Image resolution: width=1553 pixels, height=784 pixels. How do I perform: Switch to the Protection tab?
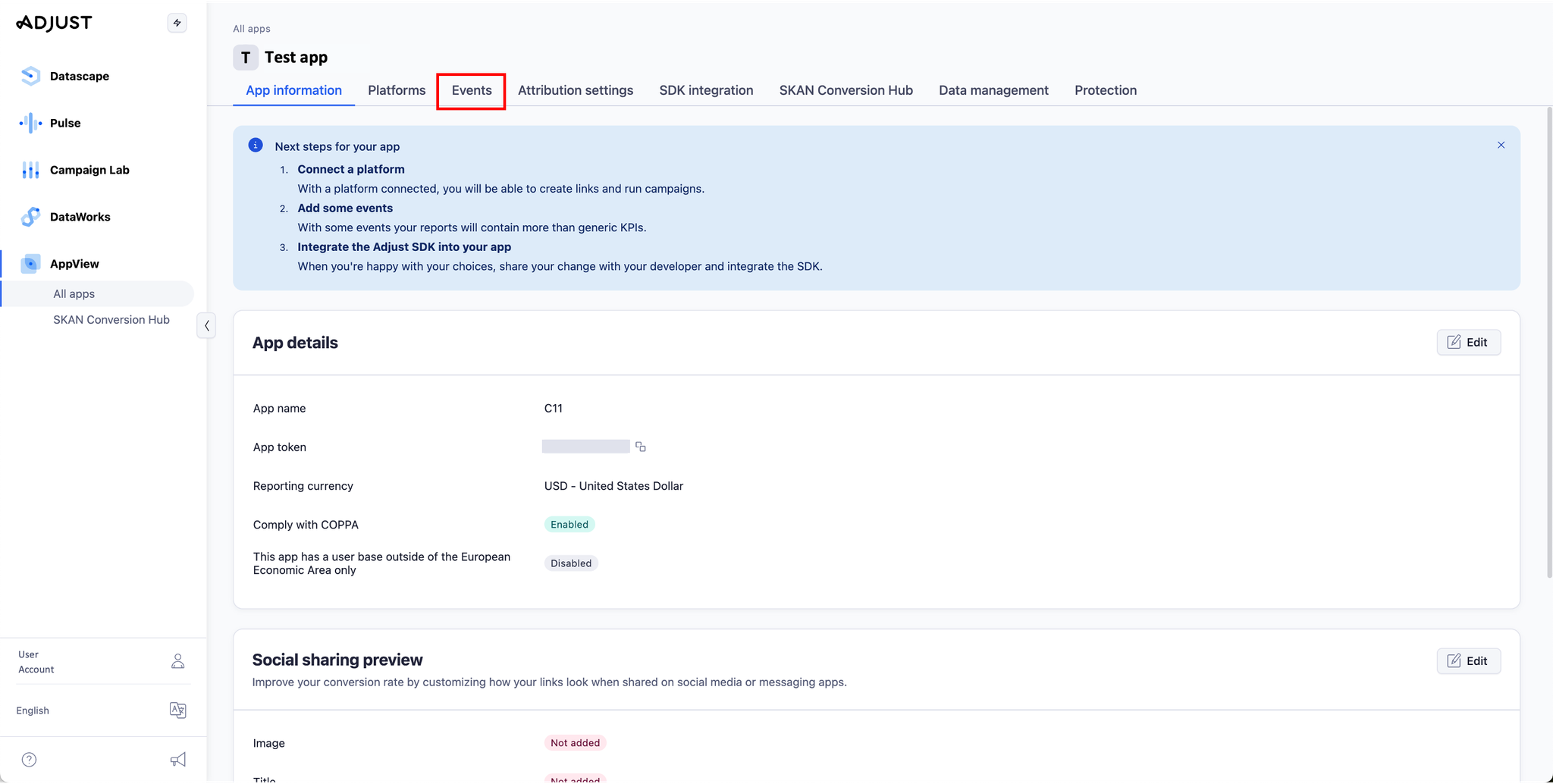(1106, 90)
